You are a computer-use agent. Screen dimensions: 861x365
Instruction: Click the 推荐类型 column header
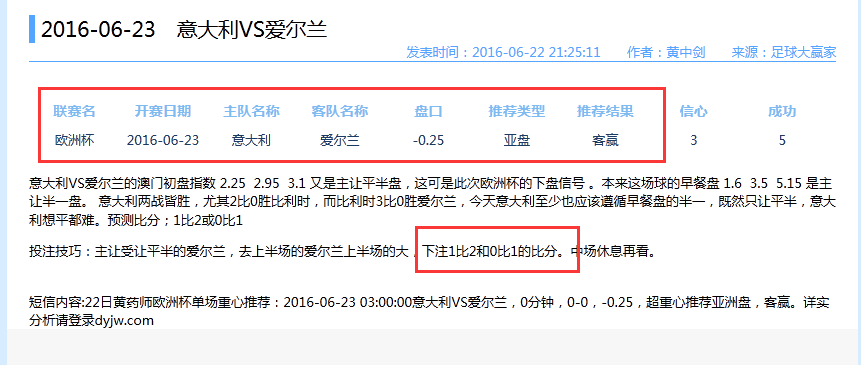click(517, 111)
